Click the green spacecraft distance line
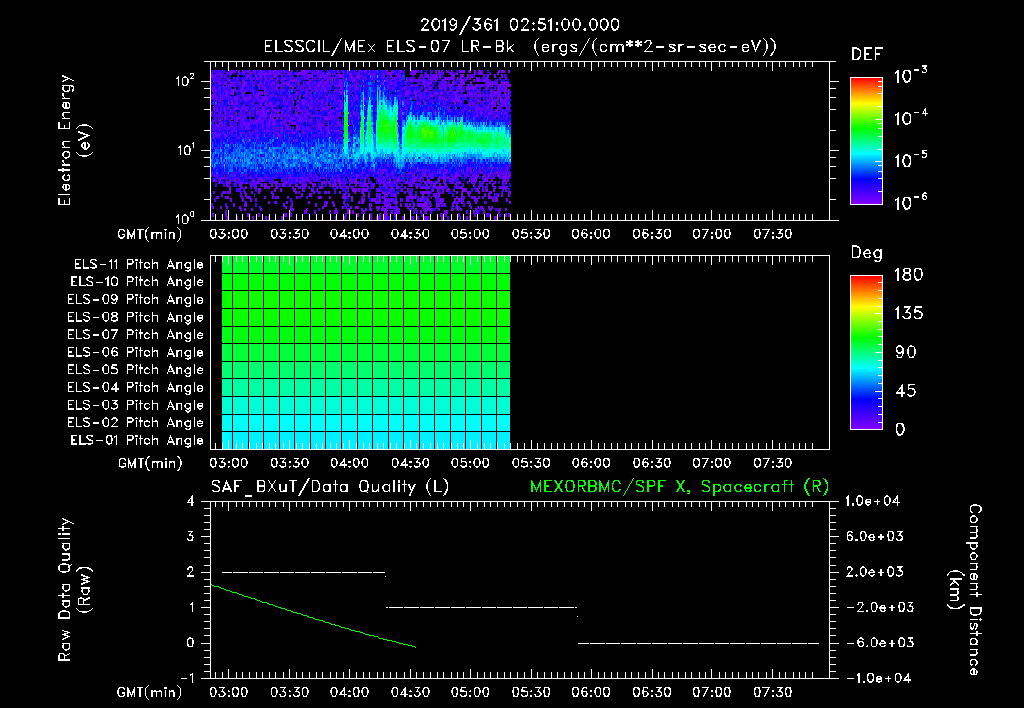 [x=313, y=616]
